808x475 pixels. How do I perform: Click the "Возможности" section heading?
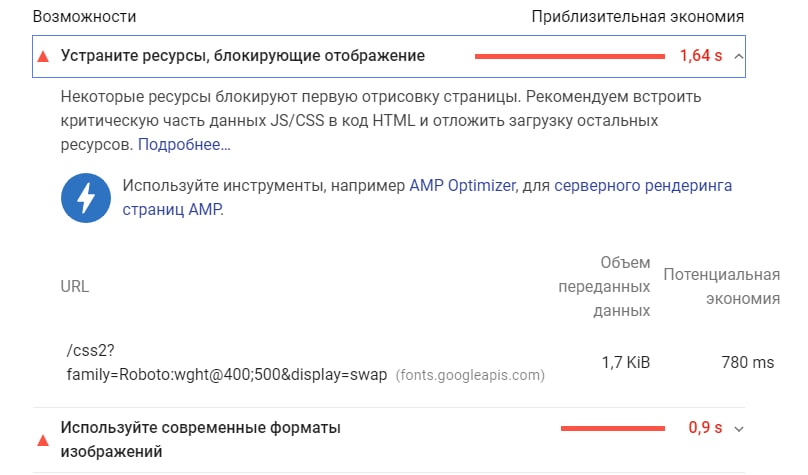click(84, 17)
